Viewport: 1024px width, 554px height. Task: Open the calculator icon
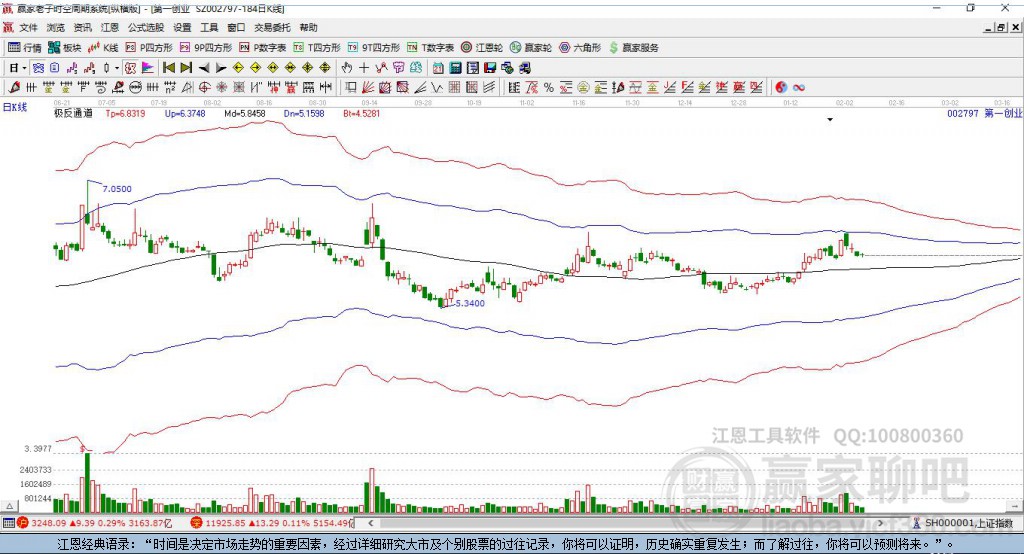(x=455, y=68)
